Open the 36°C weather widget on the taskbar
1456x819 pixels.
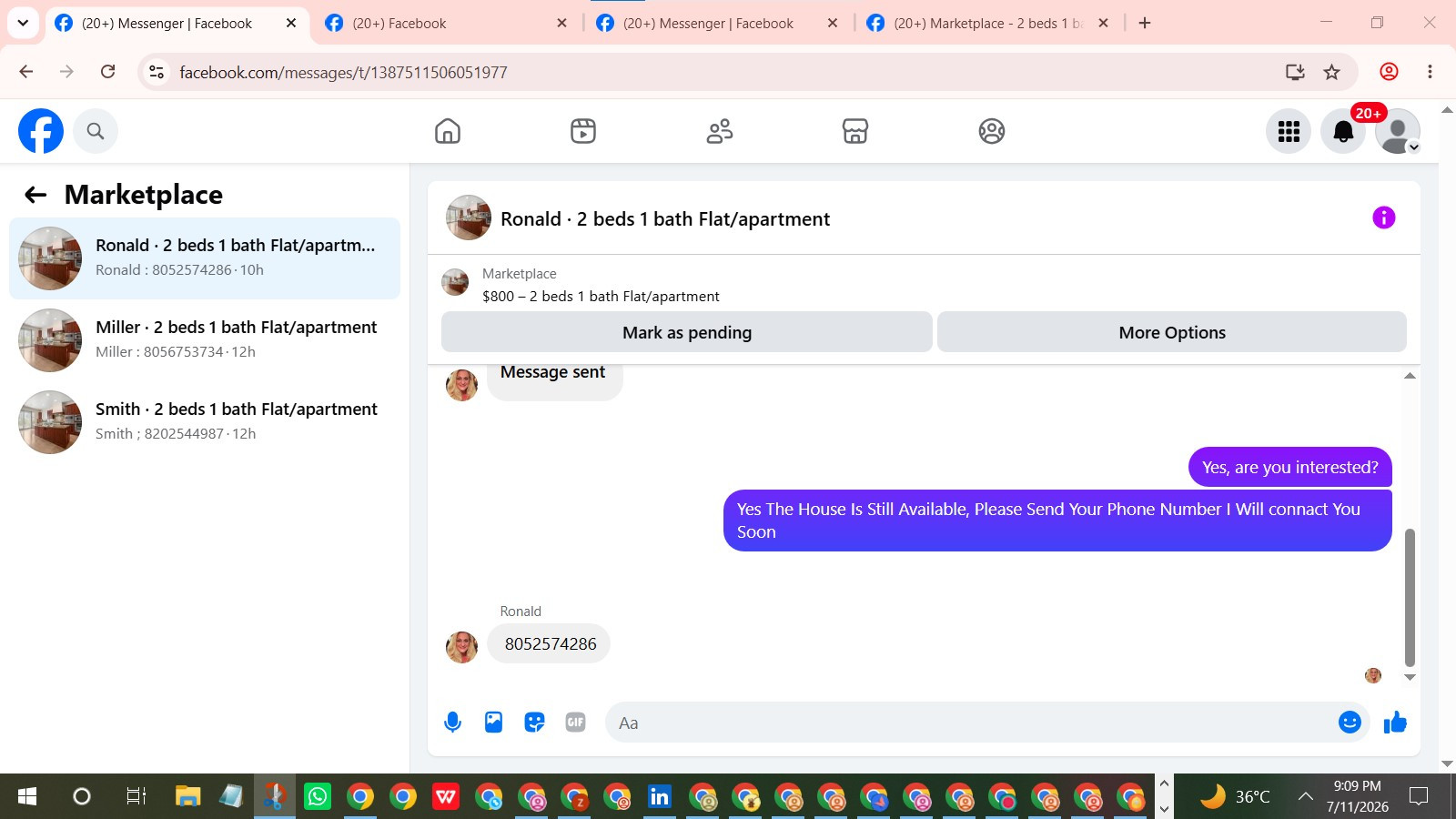click(1234, 797)
